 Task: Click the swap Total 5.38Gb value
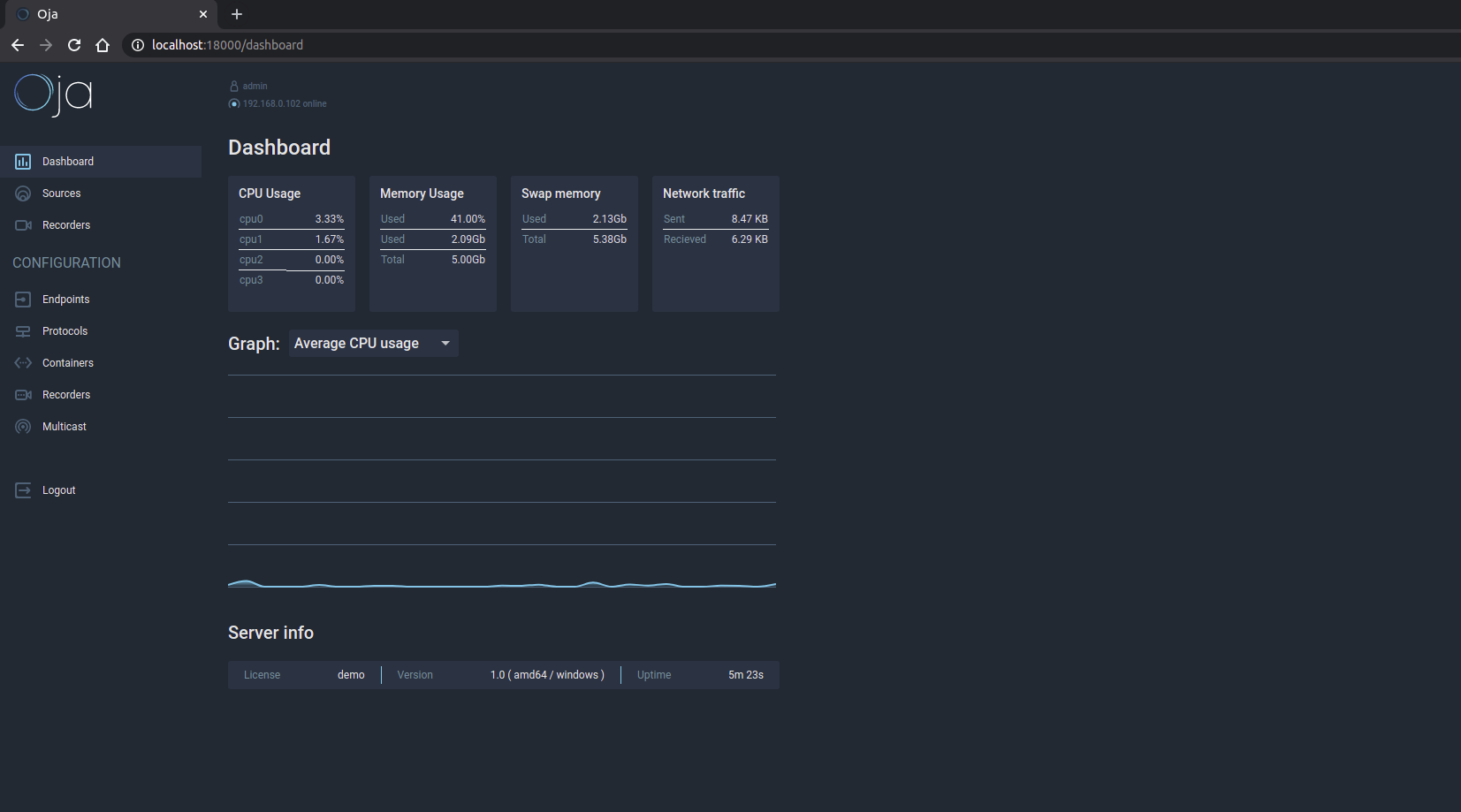pyautogui.click(x=609, y=239)
